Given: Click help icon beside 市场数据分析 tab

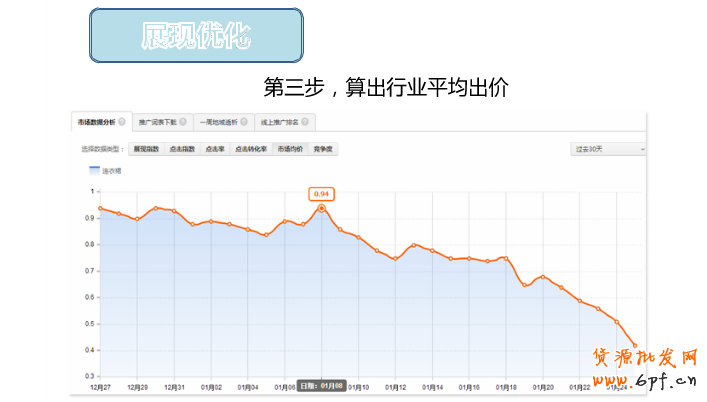Looking at the screenshot, I should tap(122, 122).
